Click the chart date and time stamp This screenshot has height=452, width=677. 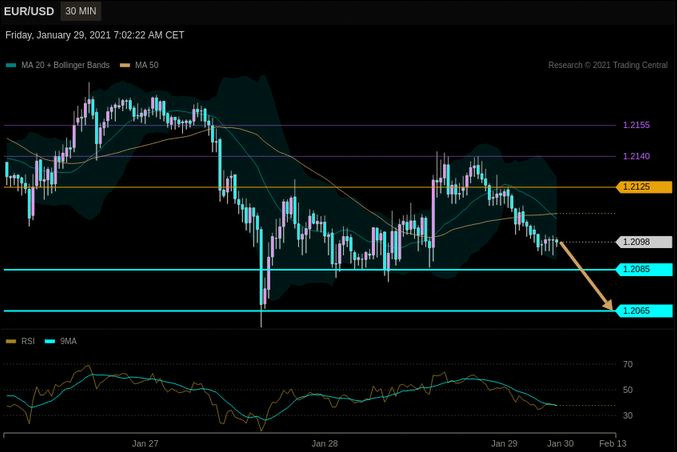pos(95,35)
